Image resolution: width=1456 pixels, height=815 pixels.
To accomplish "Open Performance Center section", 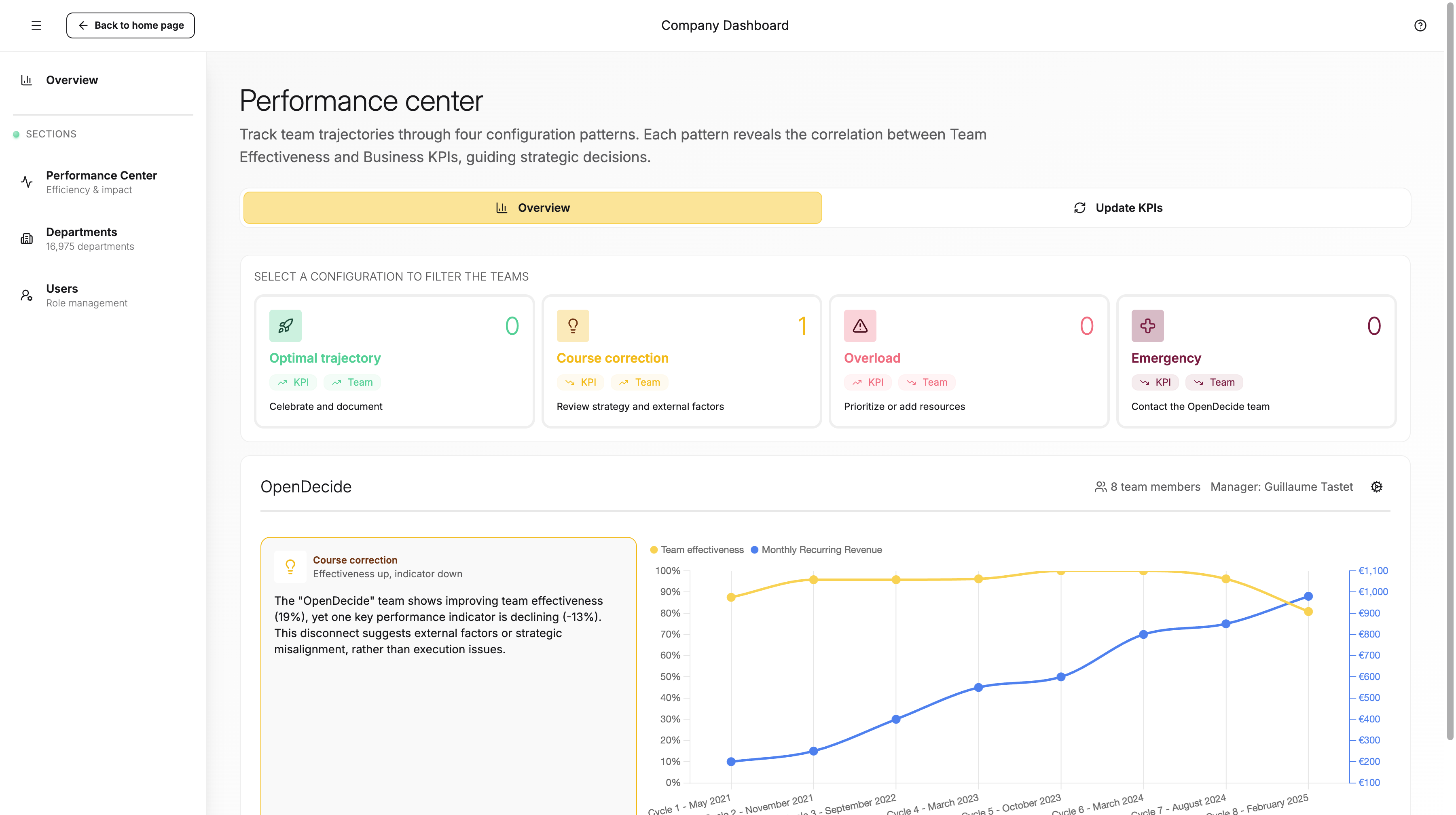I will coord(102,182).
